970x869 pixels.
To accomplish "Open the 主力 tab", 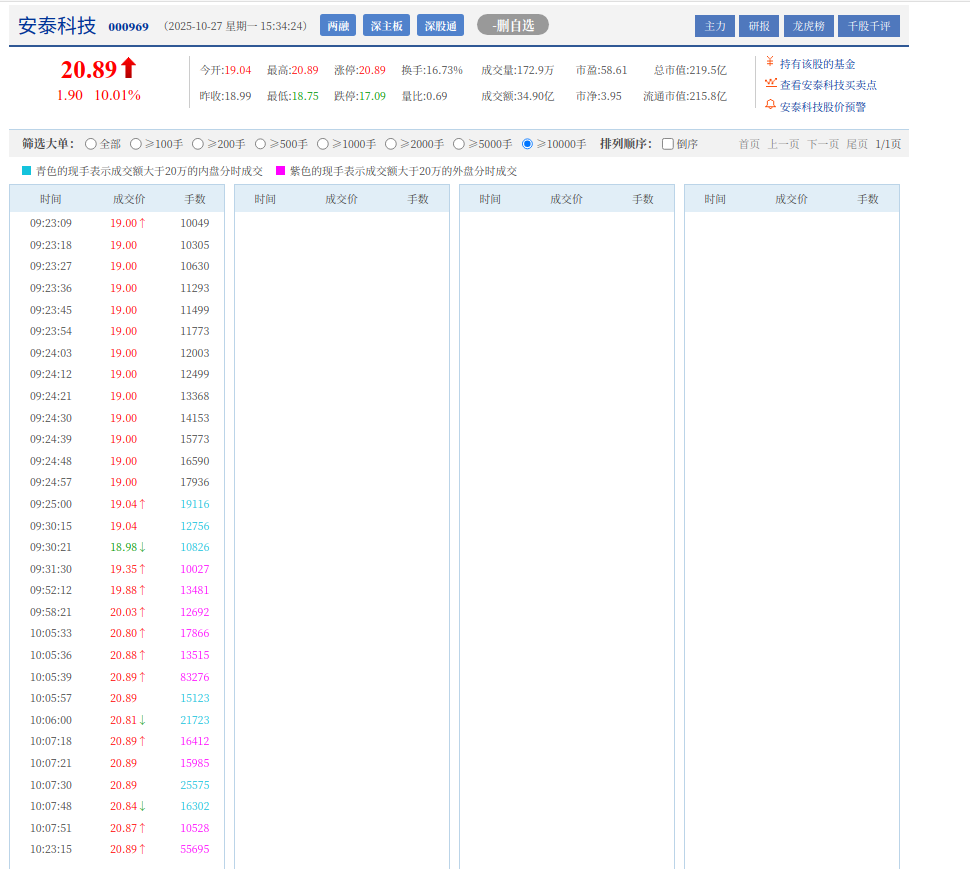I will point(715,26).
